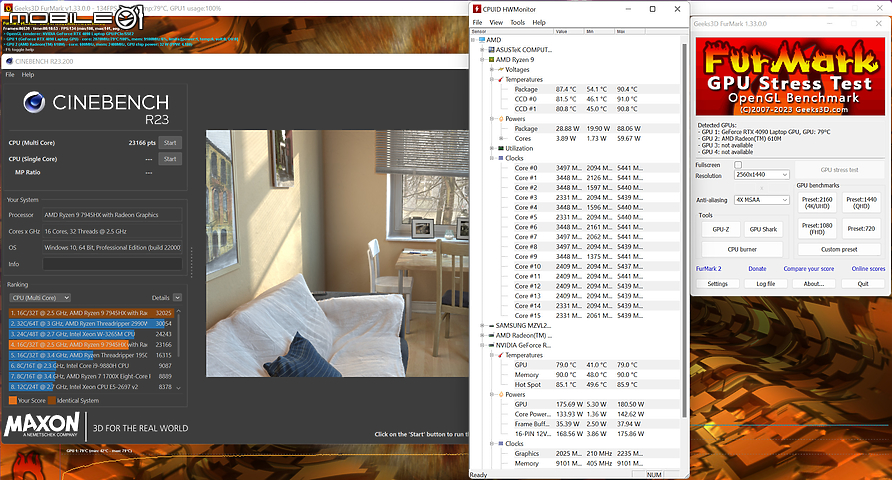Click the Identical System brown legend swatch
The image size is (892, 480).
(x=52, y=400)
